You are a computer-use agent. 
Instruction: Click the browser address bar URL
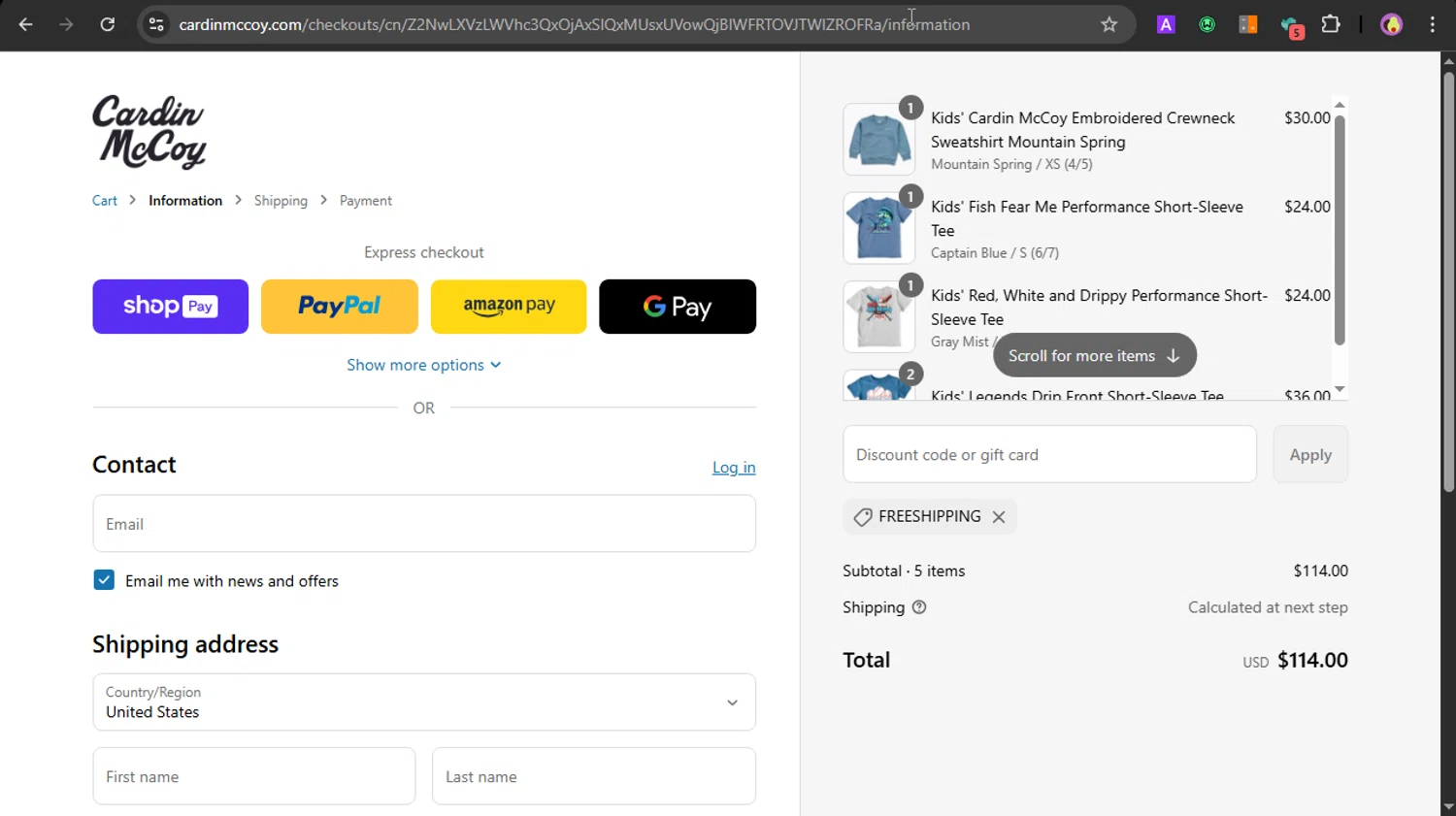coord(575,24)
